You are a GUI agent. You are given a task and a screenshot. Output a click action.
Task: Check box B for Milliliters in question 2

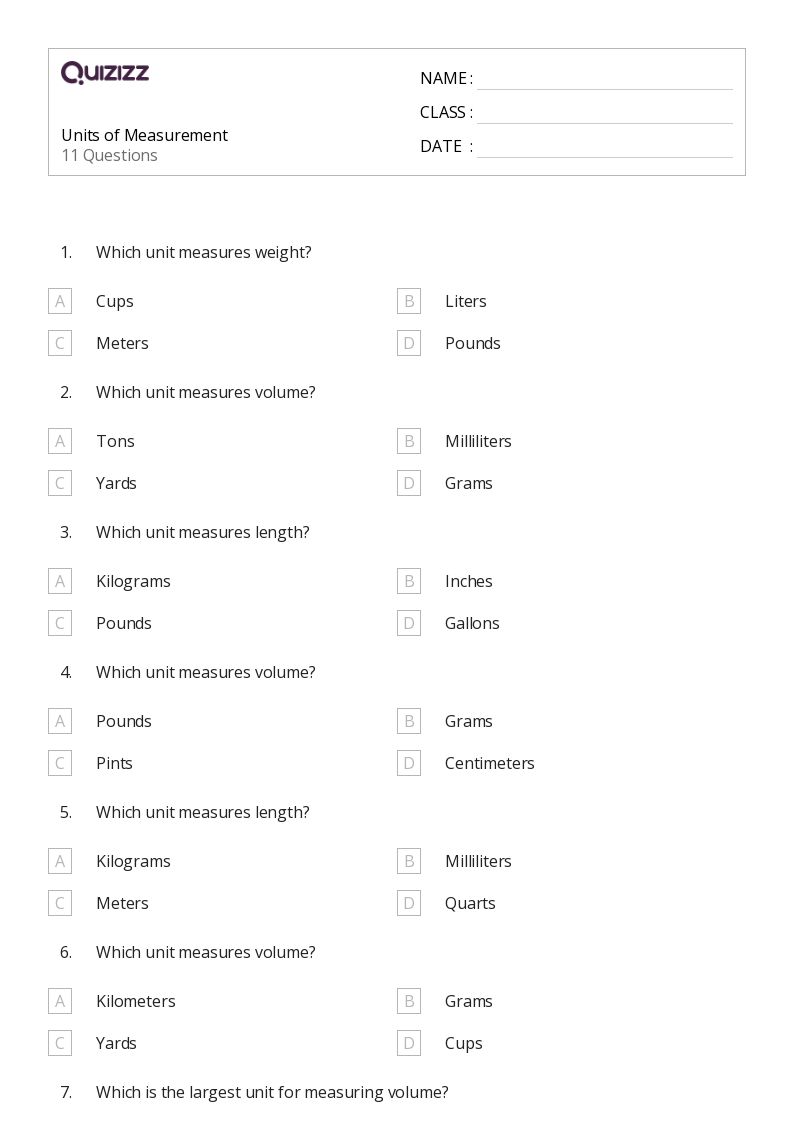[x=409, y=441]
